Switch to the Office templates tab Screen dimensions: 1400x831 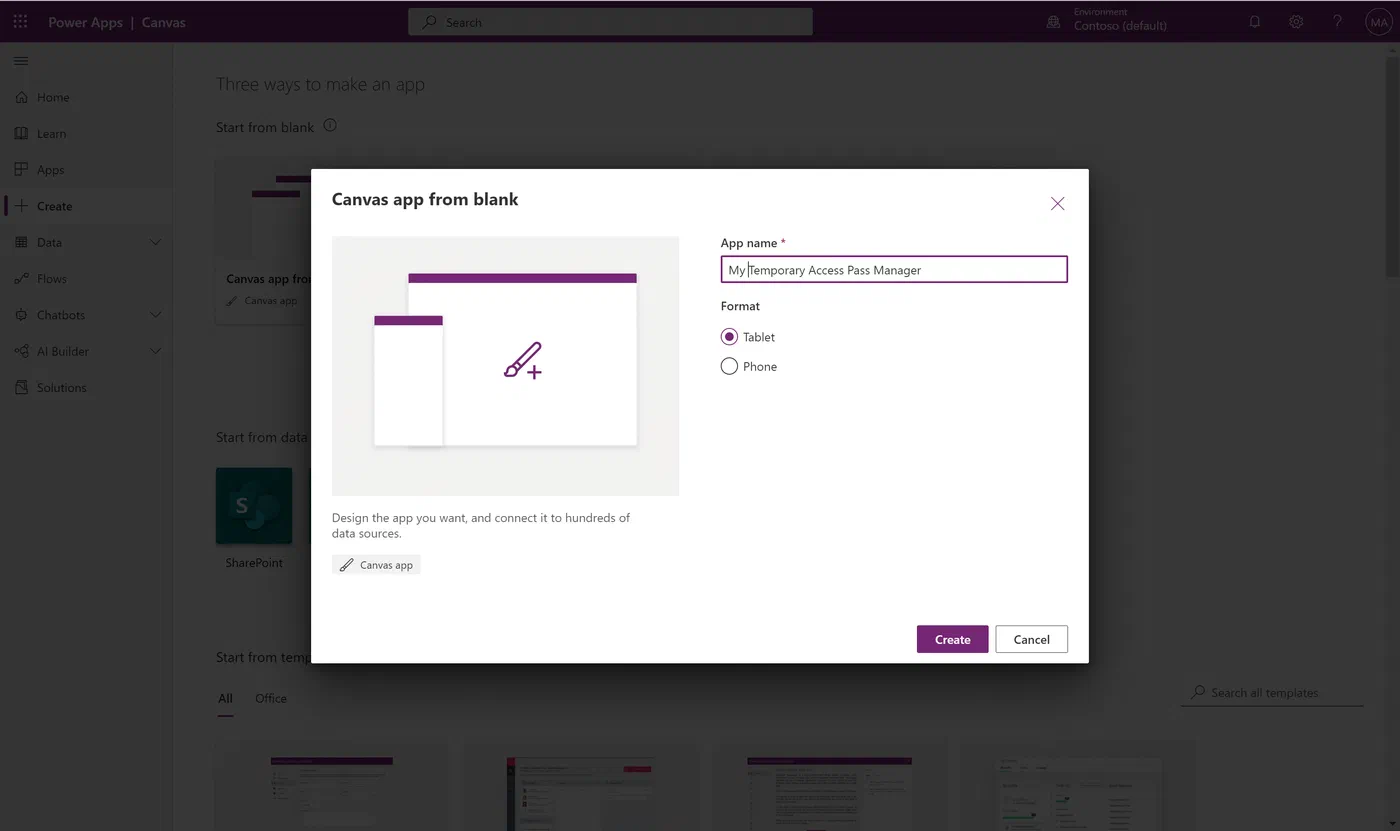[x=270, y=698]
